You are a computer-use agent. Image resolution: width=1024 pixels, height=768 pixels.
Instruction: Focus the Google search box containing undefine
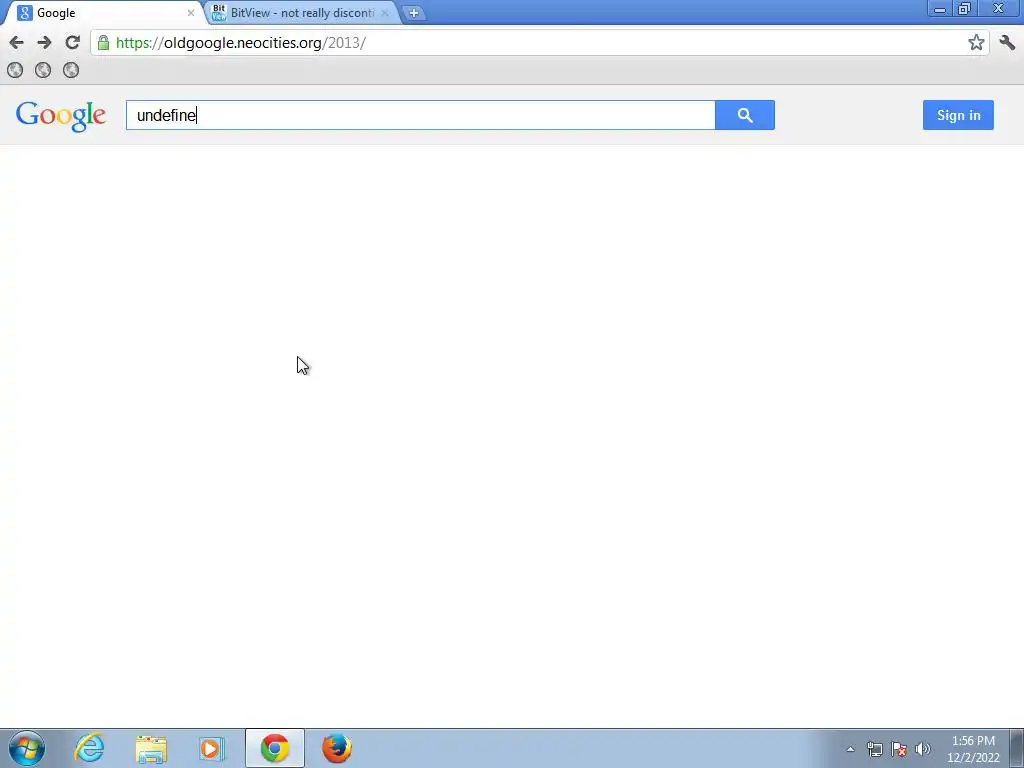pyautogui.click(x=421, y=115)
